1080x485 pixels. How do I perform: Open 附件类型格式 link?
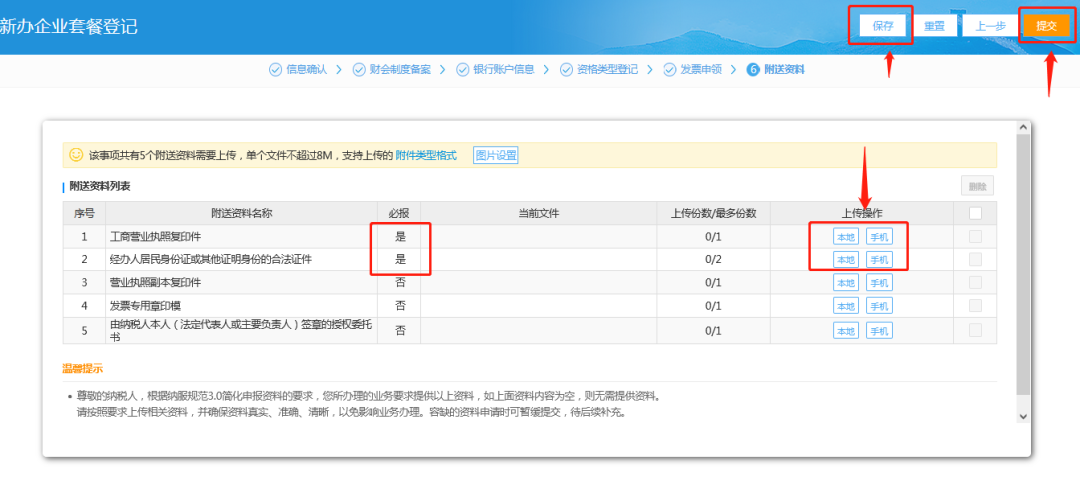pyautogui.click(x=426, y=156)
